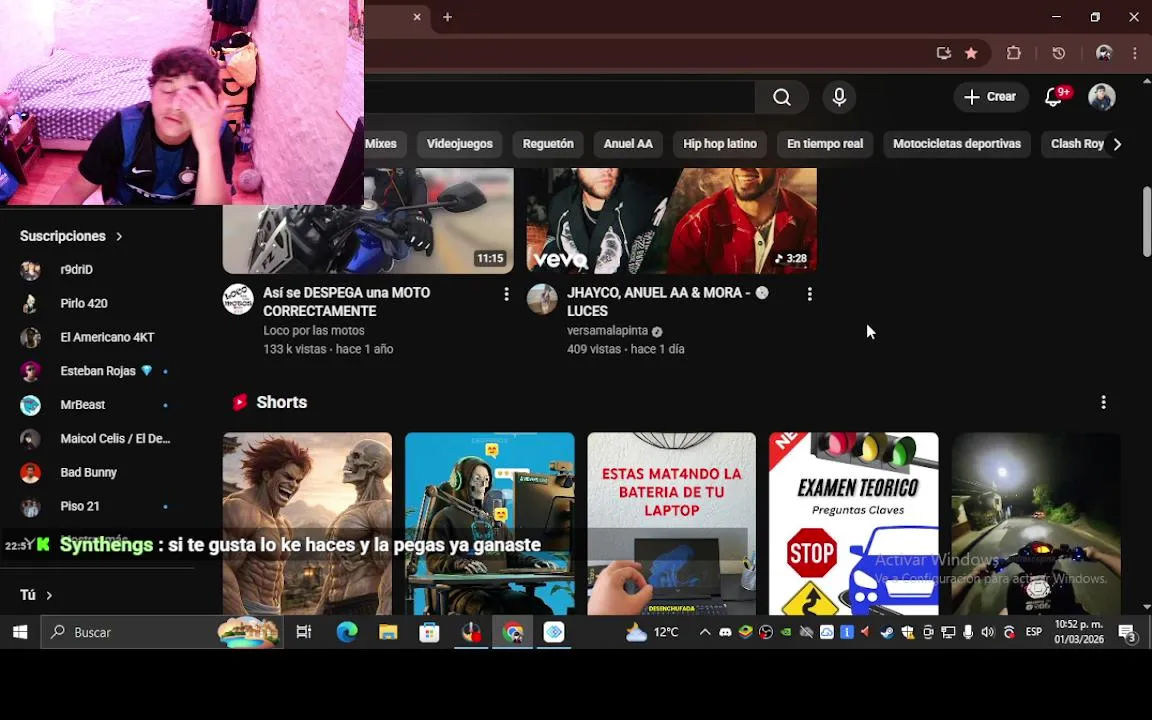Screen dimensions: 1152x720
Task: Expand the Tú section
Action: tap(36, 595)
